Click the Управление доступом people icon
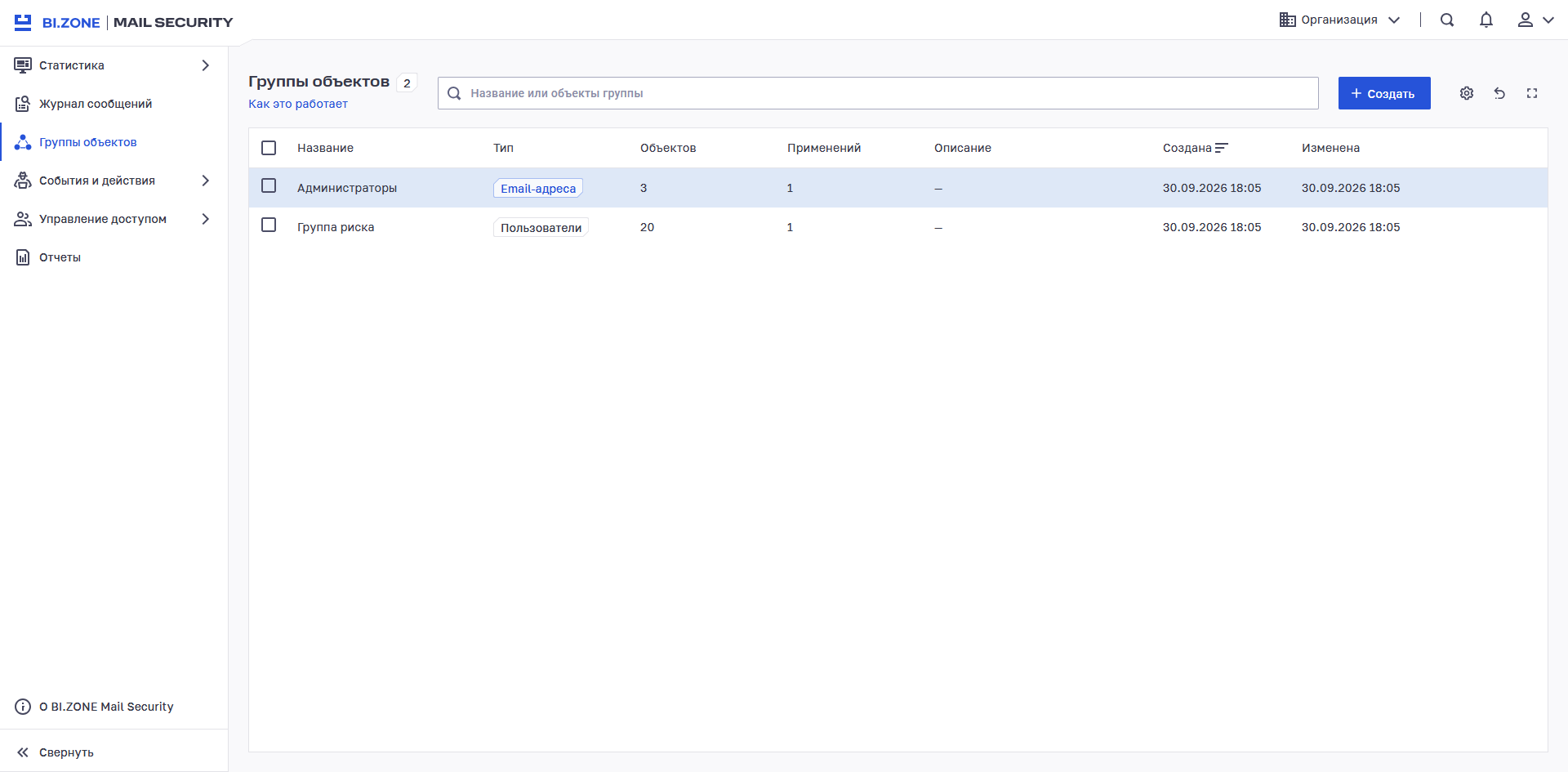Image resolution: width=1568 pixels, height=772 pixels. pos(23,219)
